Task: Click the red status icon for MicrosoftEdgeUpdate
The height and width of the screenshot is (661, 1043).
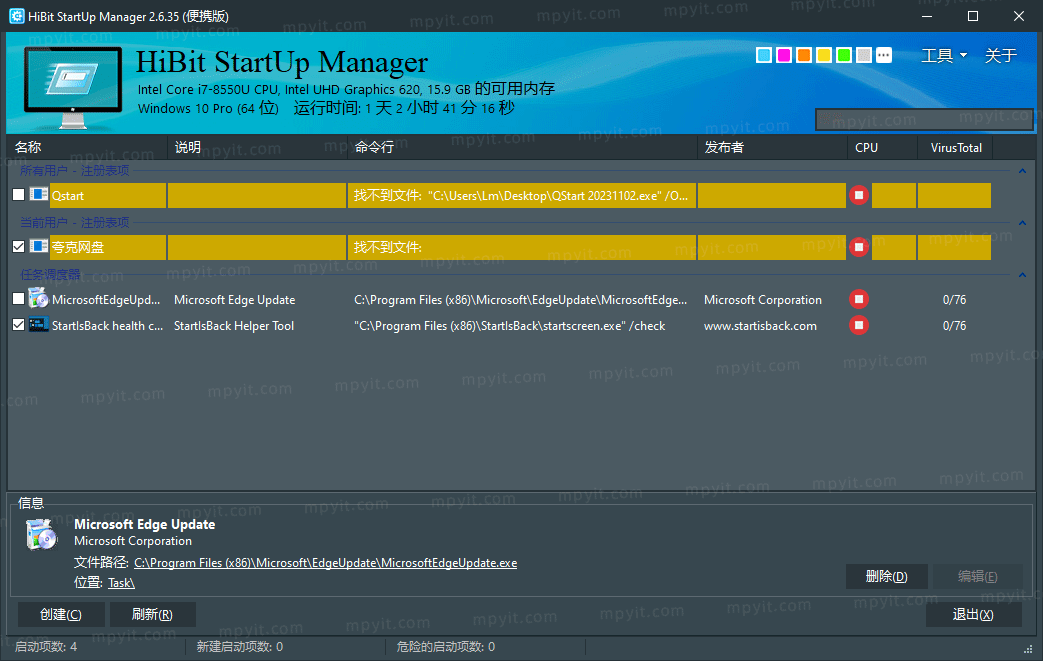Action: 859,299
